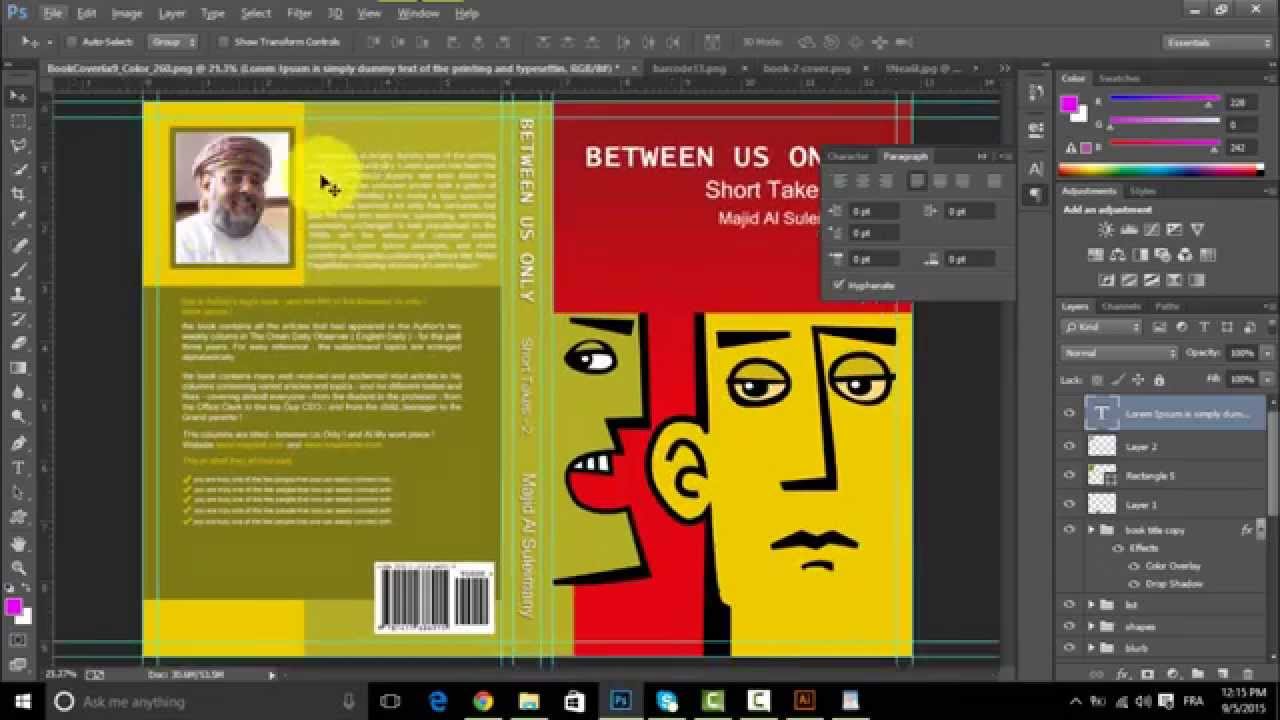The image size is (1280, 720).
Task: Switch to the Swatches tab
Action: (1119, 78)
